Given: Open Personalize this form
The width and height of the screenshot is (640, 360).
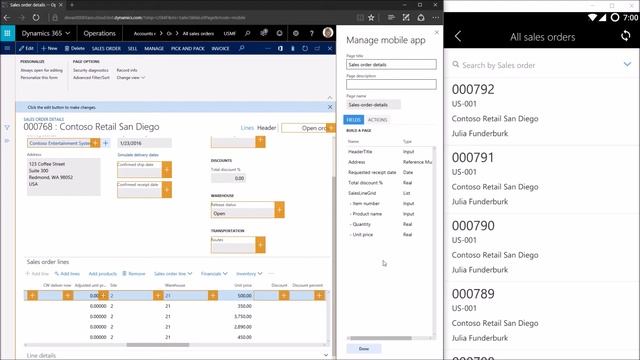Looking at the screenshot, I should [39, 78].
